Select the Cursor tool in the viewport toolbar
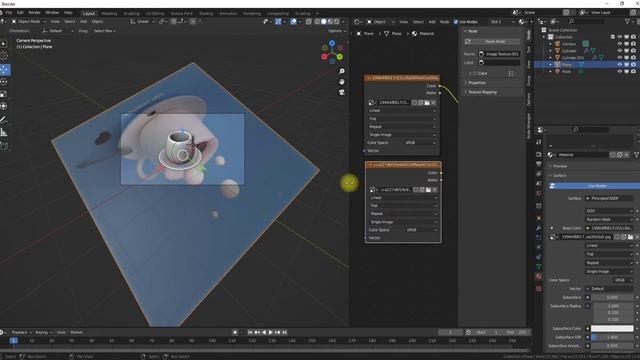Viewport: 640px width, 360px height. 4,56
